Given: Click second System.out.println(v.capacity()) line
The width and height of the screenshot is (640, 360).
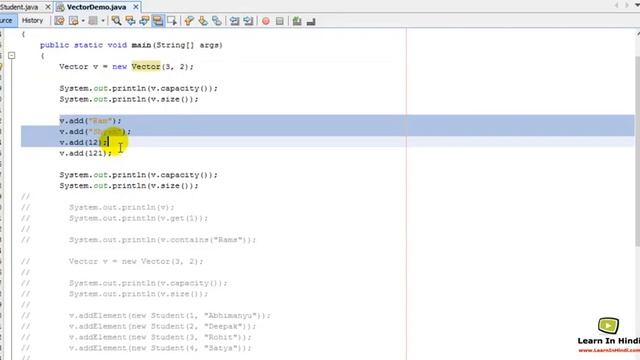Looking at the screenshot, I should point(138,175).
